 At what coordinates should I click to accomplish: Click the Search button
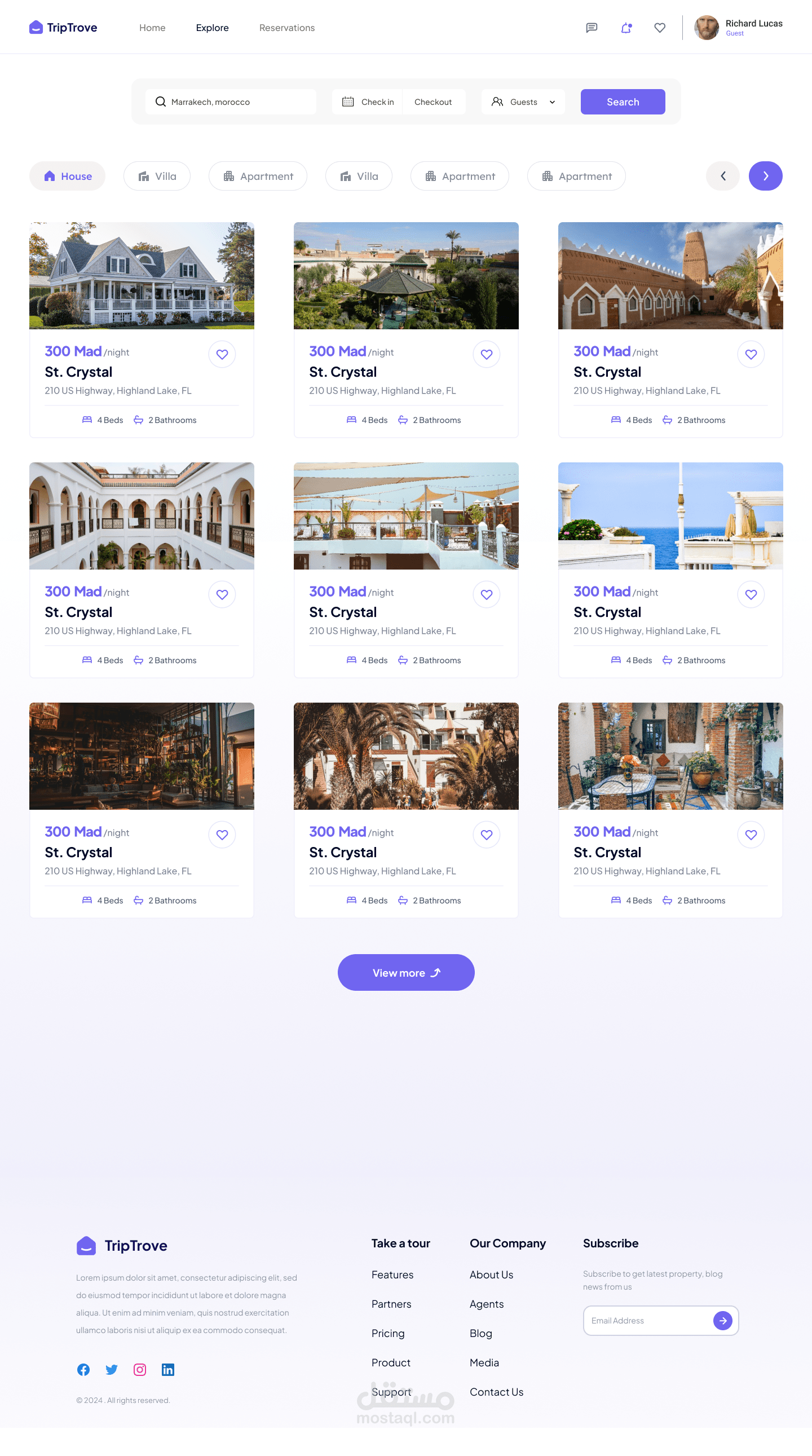[x=622, y=102]
